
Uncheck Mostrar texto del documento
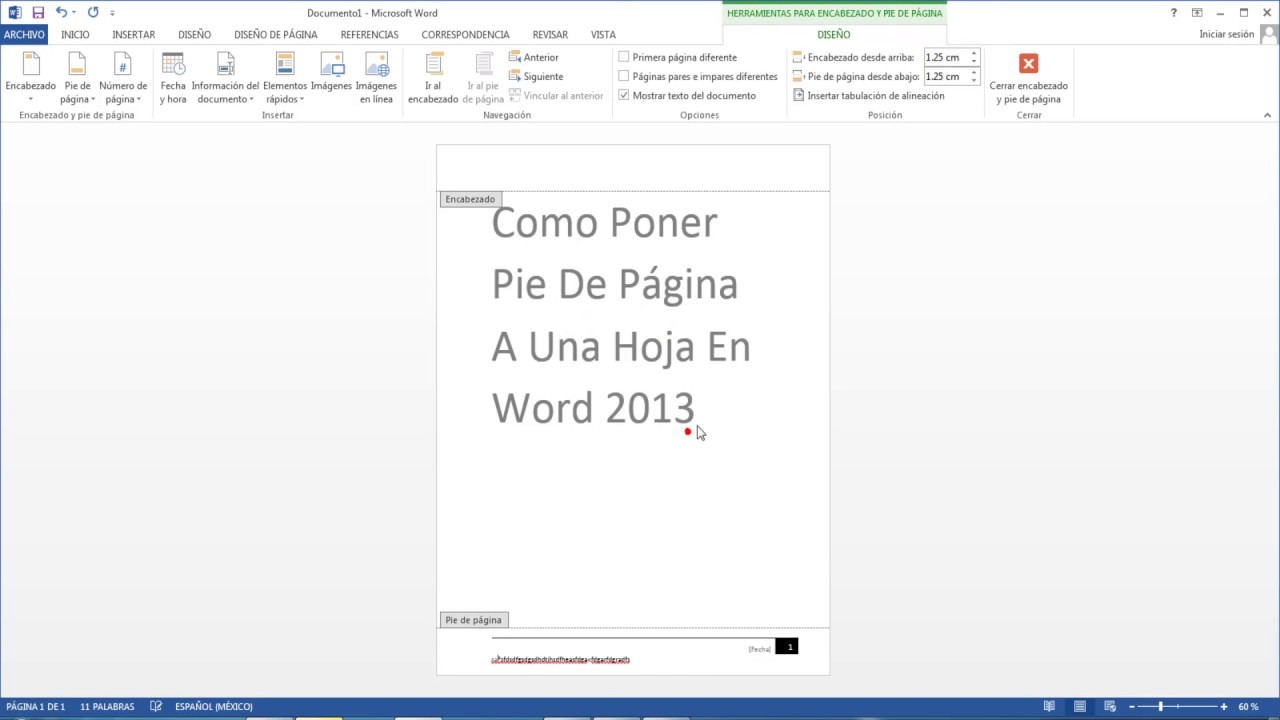tap(624, 95)
